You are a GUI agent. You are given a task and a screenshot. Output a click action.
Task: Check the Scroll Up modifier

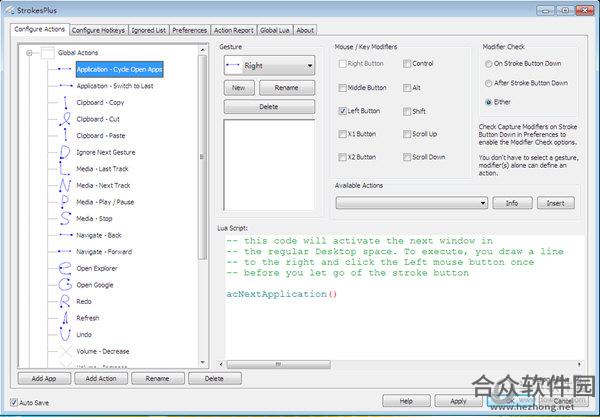(407, 134)
